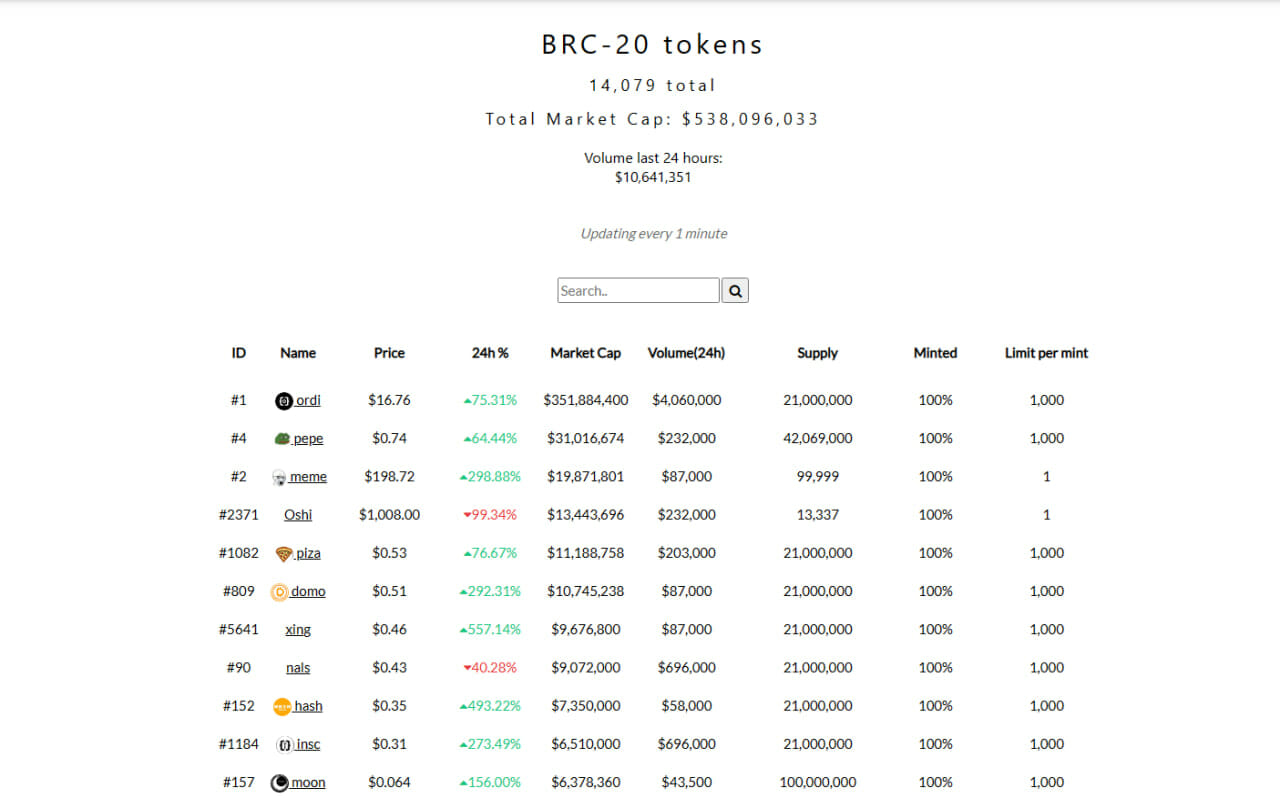Screen dimensions: 1280x798
Task: Select the 100,000,000 supply cell
Action: pyautogui.click(x=818, y=782)
